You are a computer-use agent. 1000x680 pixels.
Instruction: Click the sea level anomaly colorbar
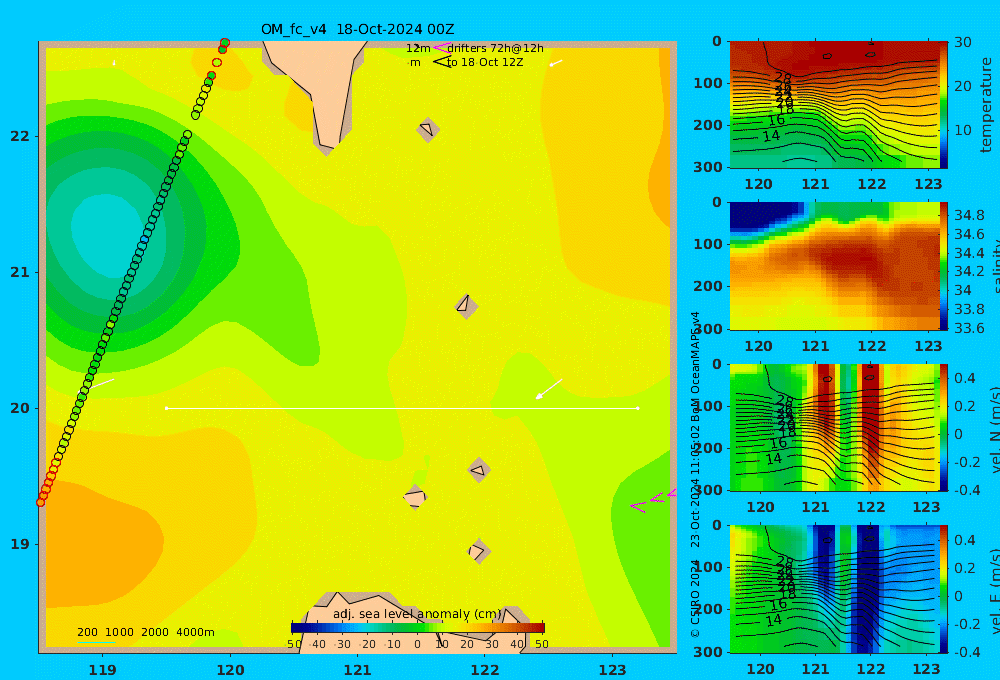pyautogui.click(x=418, y=628)
